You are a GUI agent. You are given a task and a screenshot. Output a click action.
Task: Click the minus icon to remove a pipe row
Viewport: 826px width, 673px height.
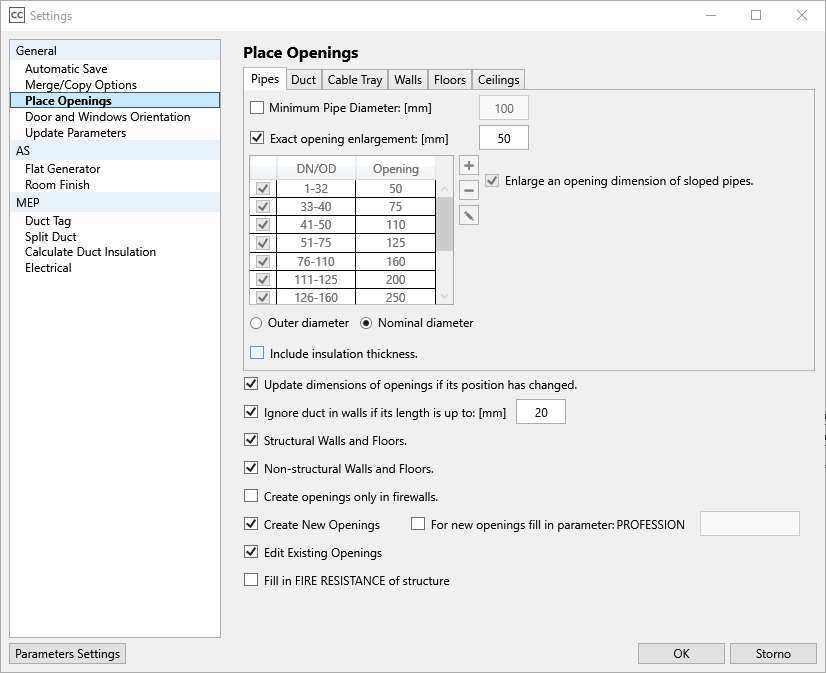pyautogui.click(x=469, y=190)
